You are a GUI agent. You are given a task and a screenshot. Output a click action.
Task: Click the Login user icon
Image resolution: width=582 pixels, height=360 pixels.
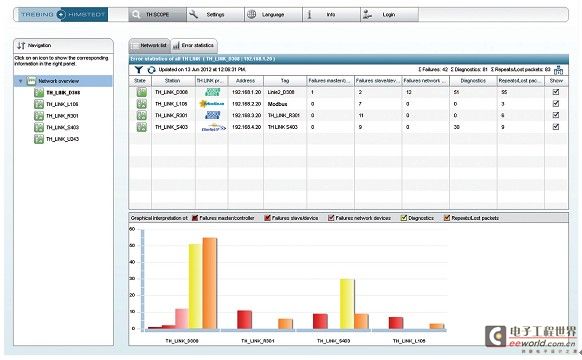tap(367, 14)
